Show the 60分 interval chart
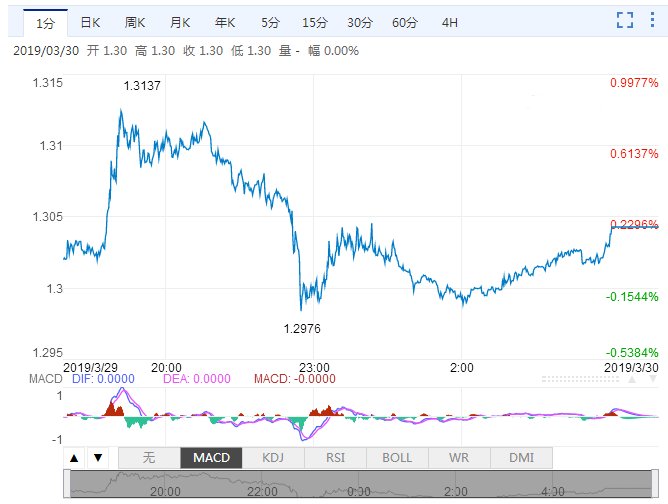The image size is (668, 504). (x=405, y=22)
